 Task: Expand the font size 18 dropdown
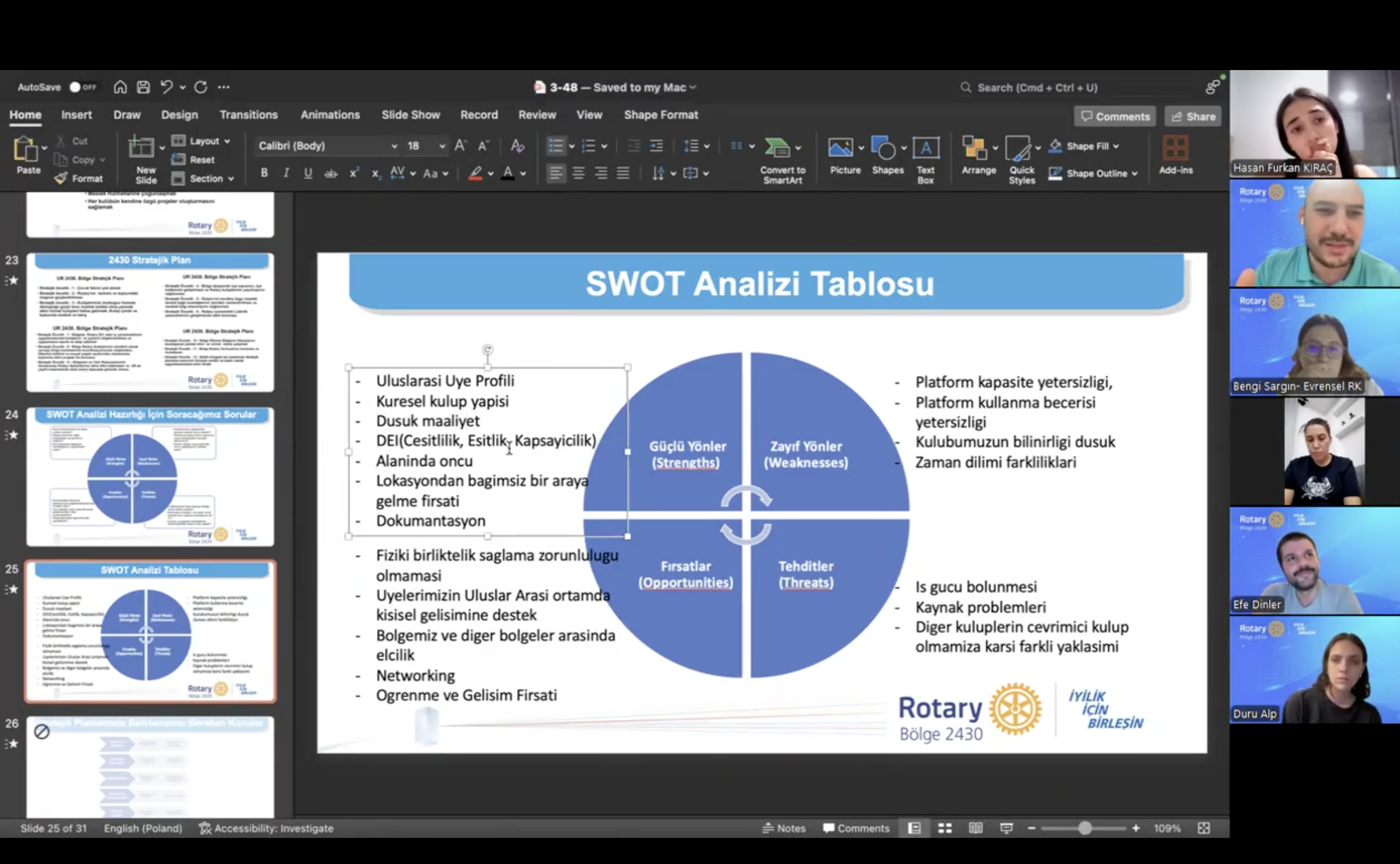[x=442, y=146]
